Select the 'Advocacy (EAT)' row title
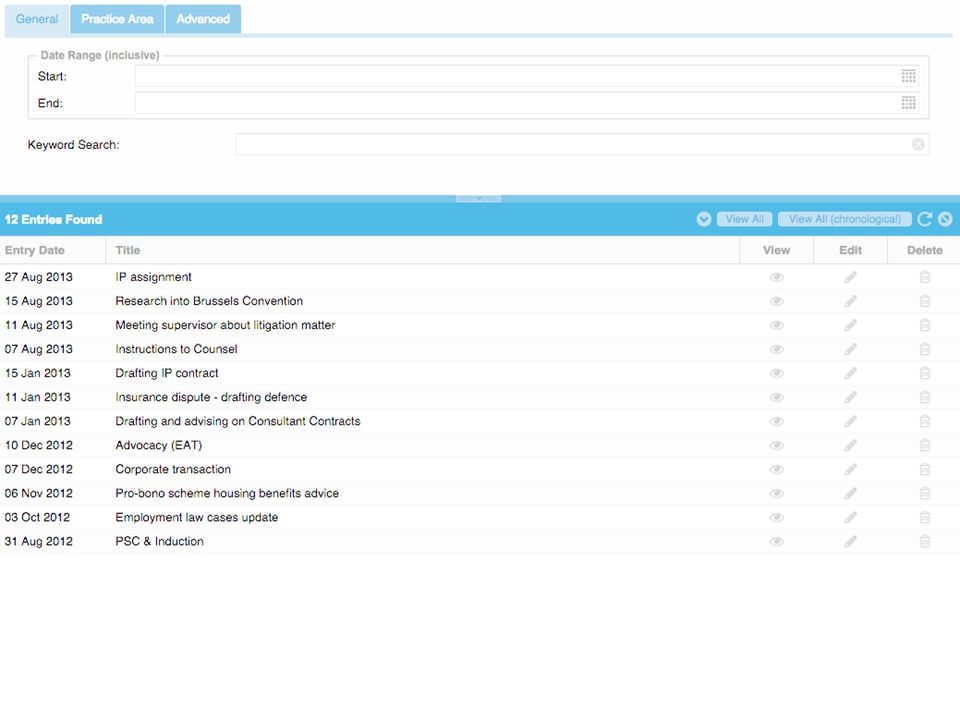The width and height of the screenshot is (960, 720). point(159,445)
